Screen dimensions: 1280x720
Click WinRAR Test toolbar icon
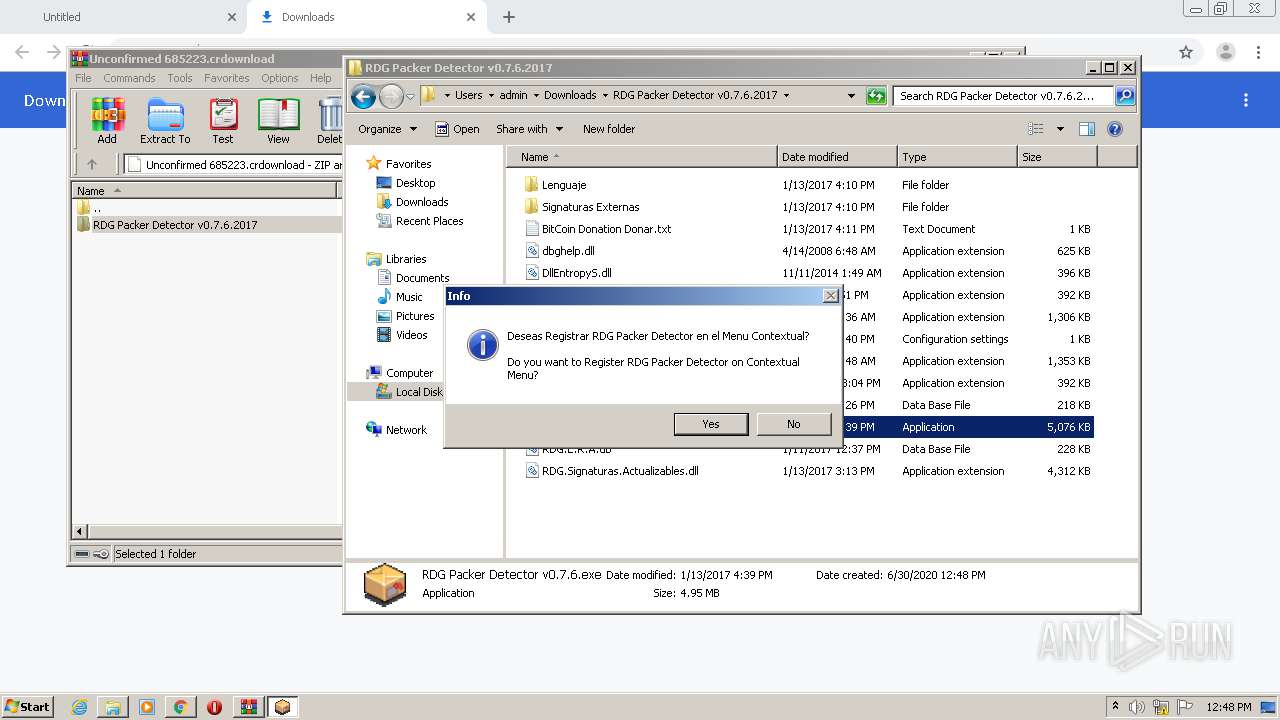223,121
